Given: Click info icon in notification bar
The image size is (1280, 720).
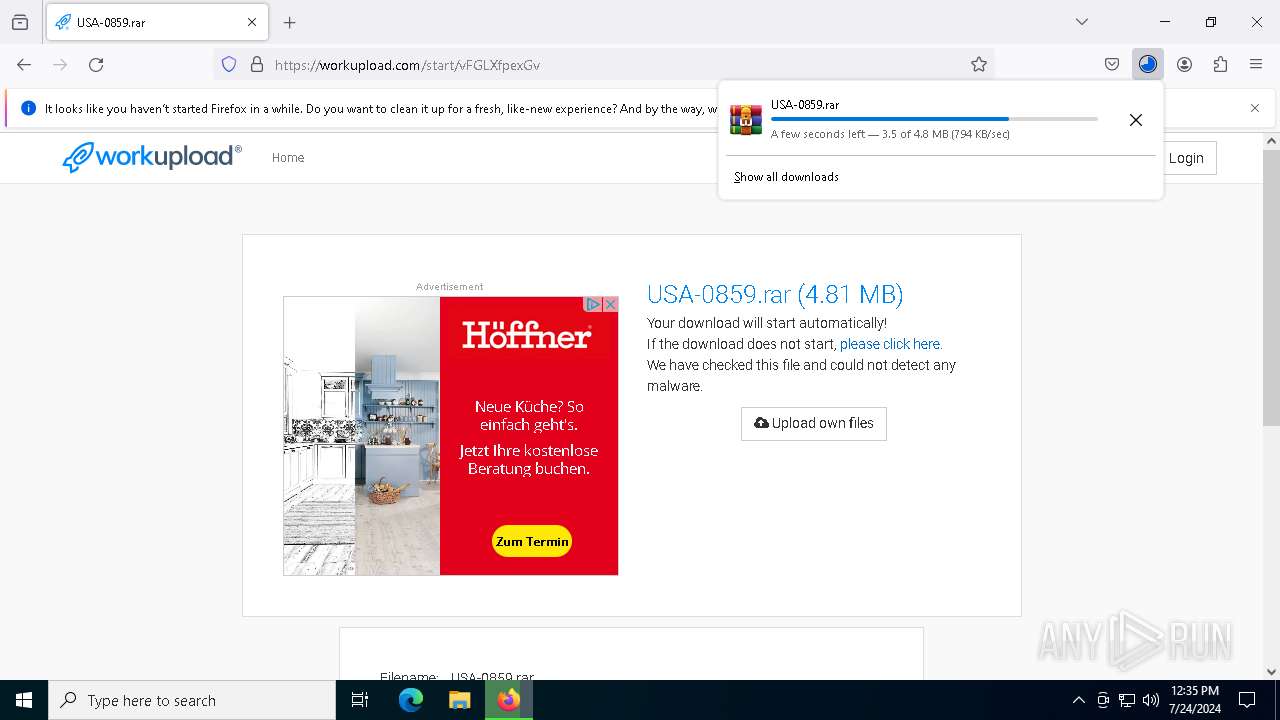Looking at the screenshot, I should coord(28,108).
